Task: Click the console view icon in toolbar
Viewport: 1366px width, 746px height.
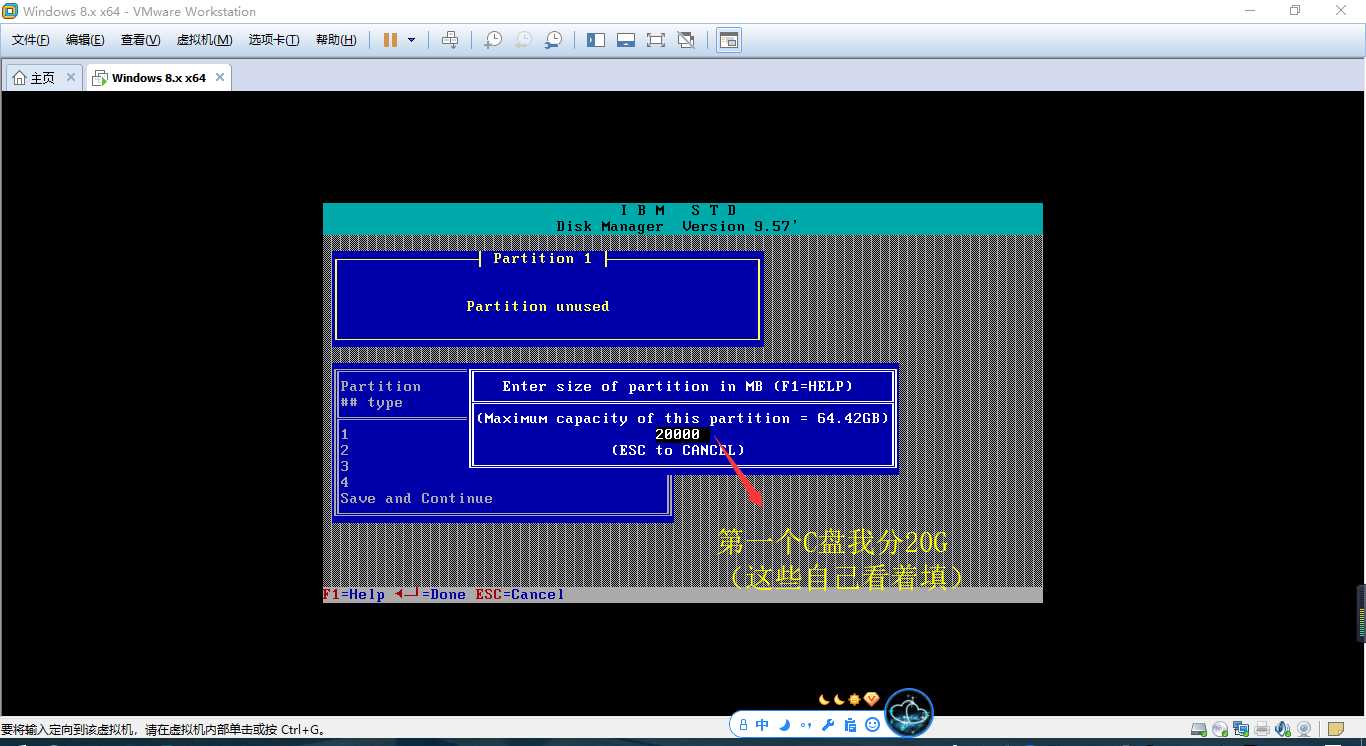Action: (x=729, y=40)
